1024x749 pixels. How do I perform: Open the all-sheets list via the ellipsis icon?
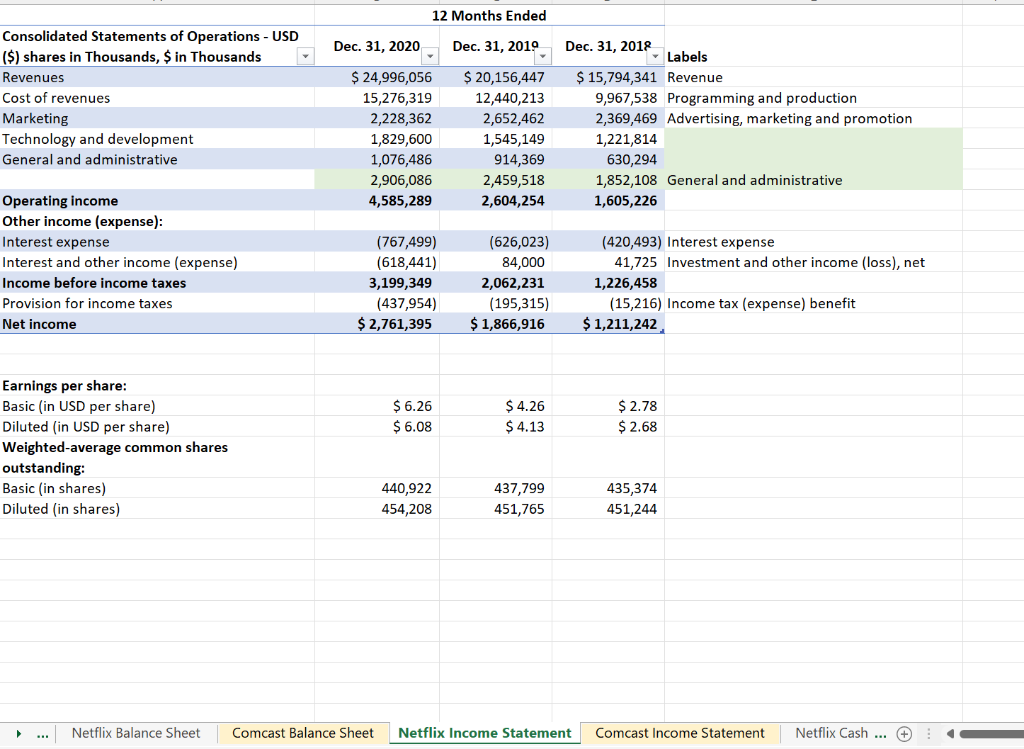click(x=41, y=733)
